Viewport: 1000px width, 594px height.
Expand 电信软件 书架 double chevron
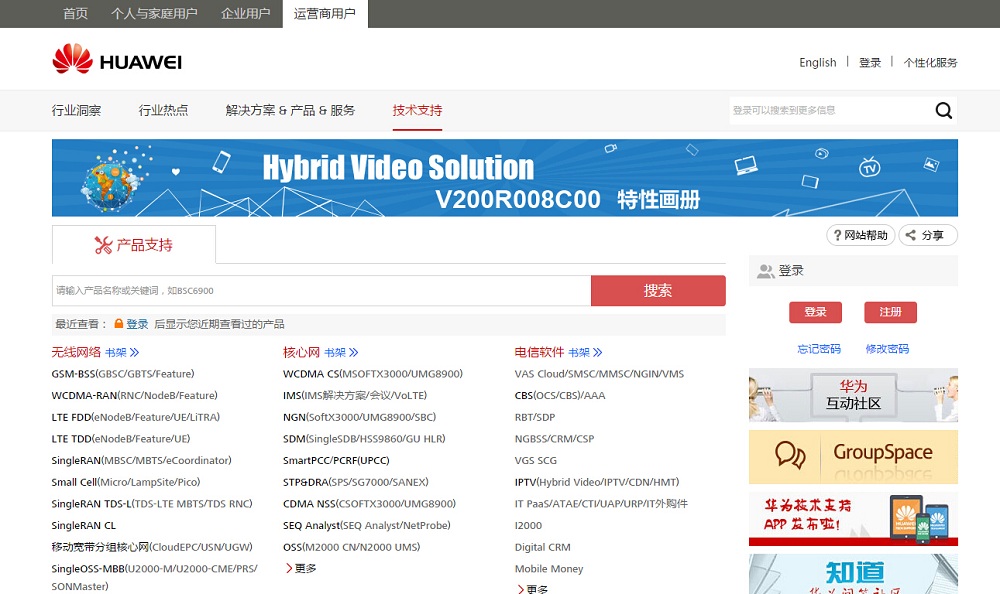click(598, 352)
